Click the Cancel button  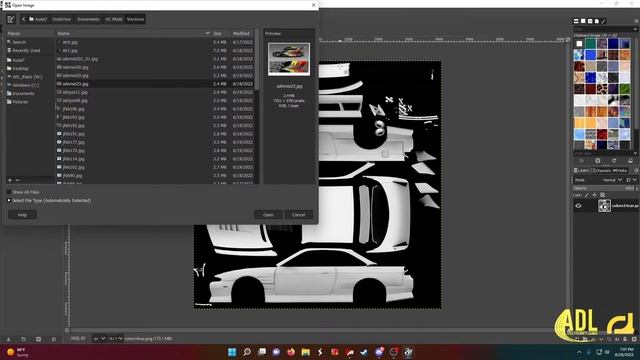pyautogui.click(x=298, y=215)
